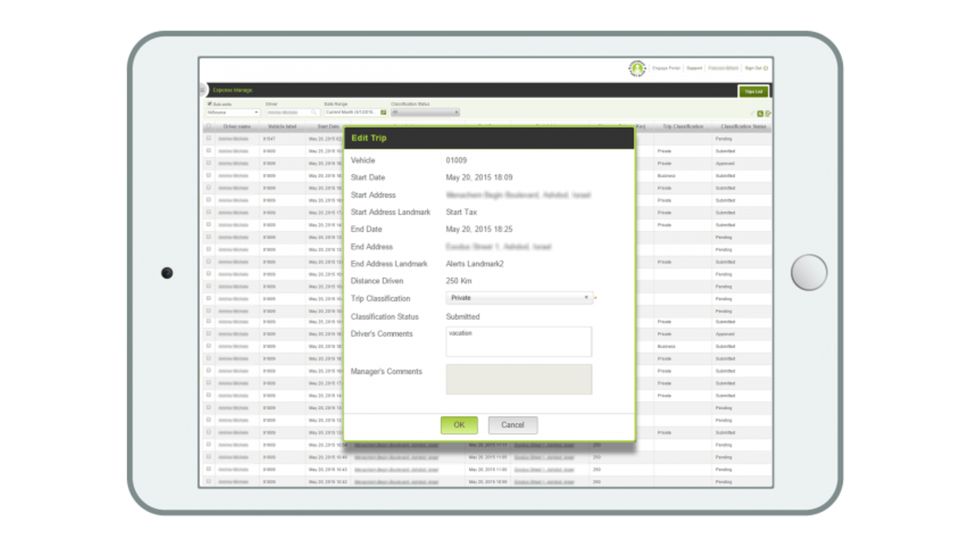The width and height of the screenshot is (970, 546).
Task: Click the side panel handle beside Expense Manager
Action: (203, 90)
